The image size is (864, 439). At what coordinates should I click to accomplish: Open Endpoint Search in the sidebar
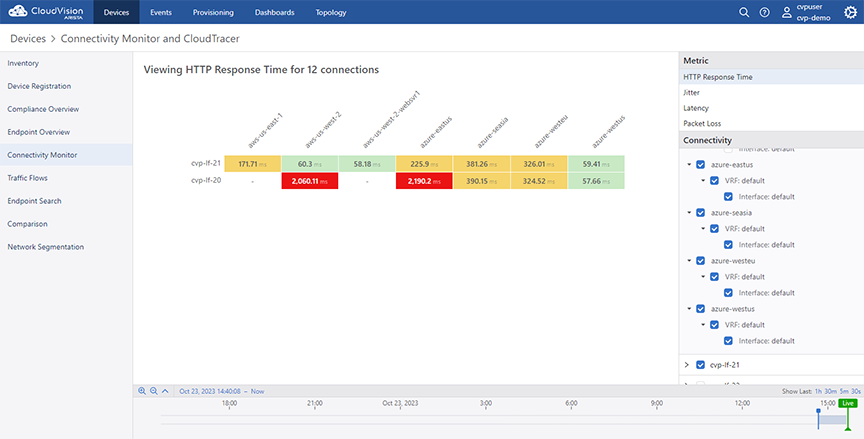(66, 201)
